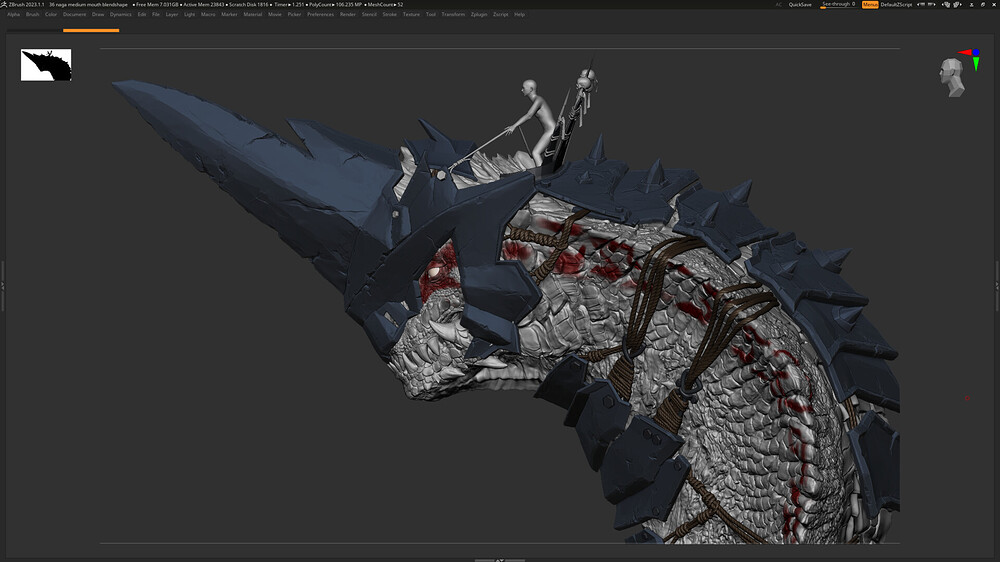The image size is (1000, 562).
Task: Click the QuickSave button
Action: point(800,5)
